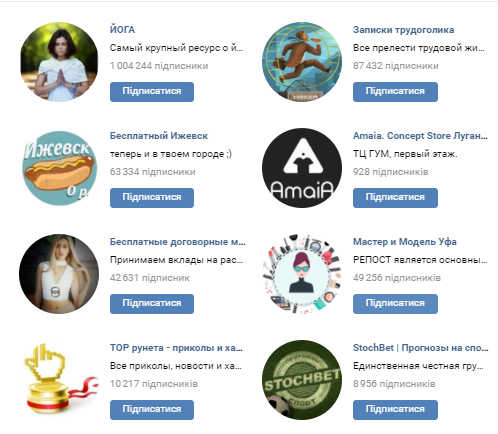Open the Ижевск hot dog avatar

point(59,168)
